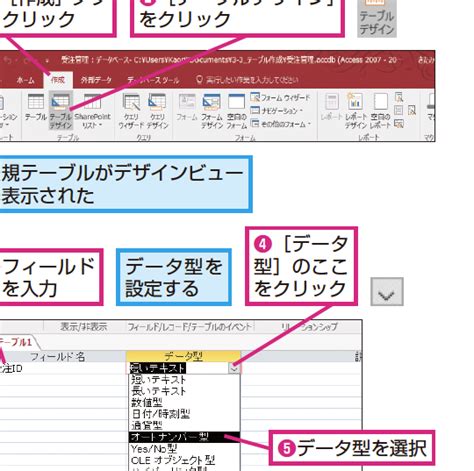474x471 pixels.
Task: Click フィールド/レコード/テーブルのイベント group label
Action: (190, 327)
